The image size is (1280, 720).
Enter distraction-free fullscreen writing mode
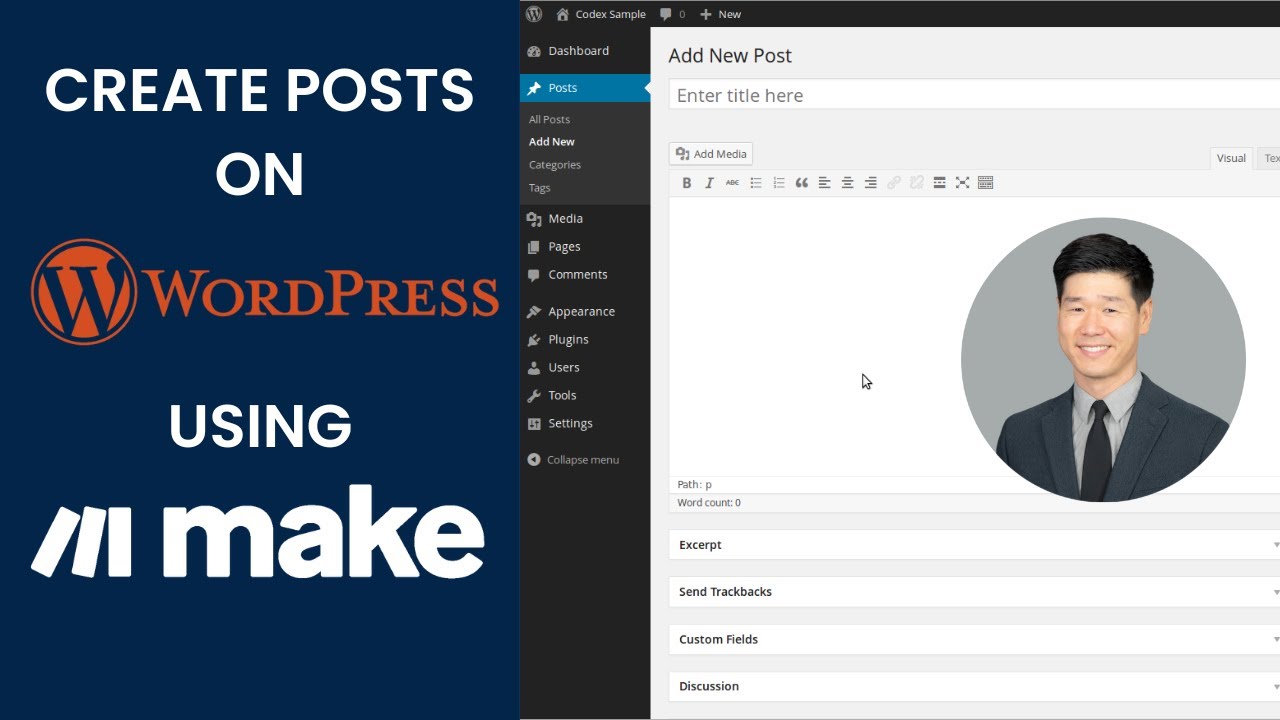coord(963,183)
